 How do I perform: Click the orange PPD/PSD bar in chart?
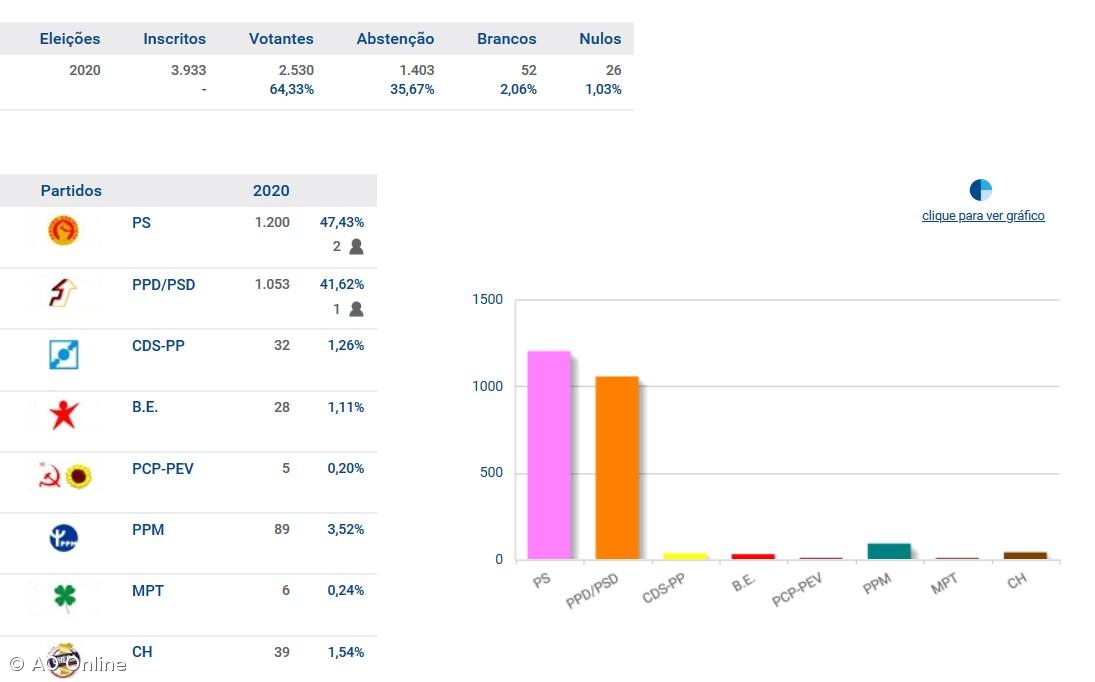coord(616,468)
